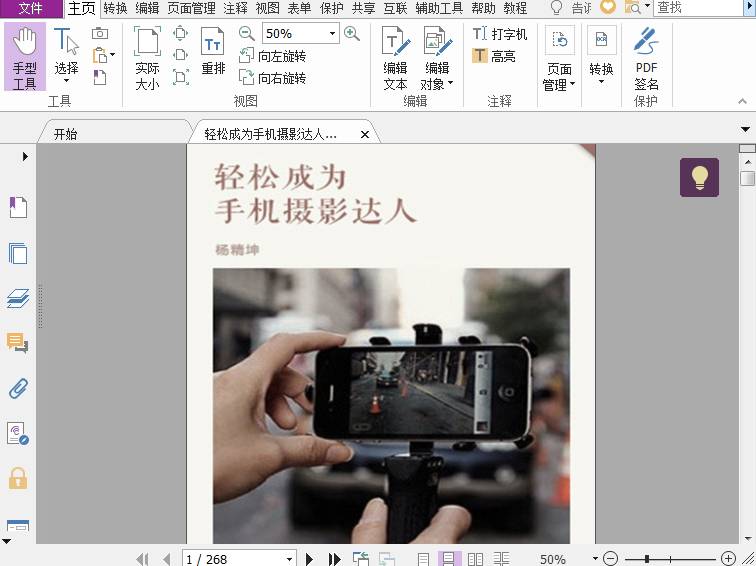Expand the Select (选择) tool dropdown
The height and width of the screenshot is (566, 756).
tap(67, 81)
